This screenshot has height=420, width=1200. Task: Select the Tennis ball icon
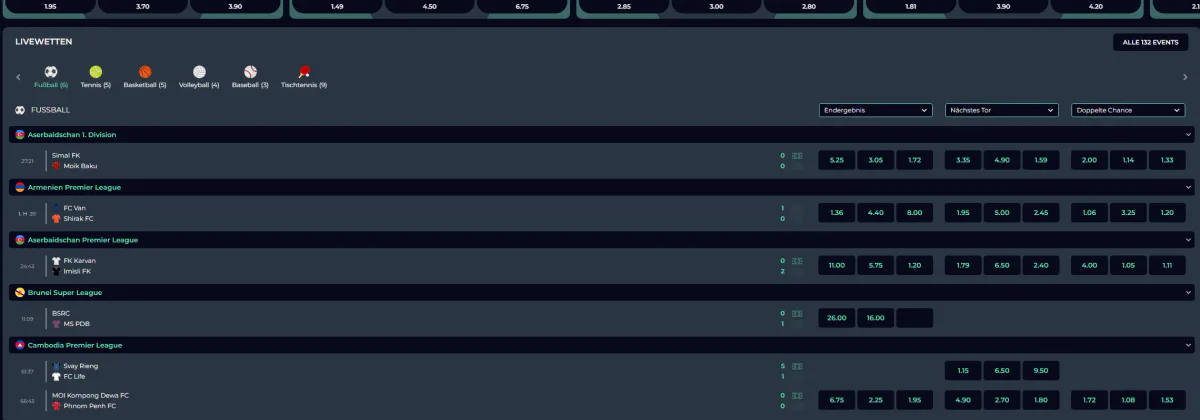(x=95, y=72)
